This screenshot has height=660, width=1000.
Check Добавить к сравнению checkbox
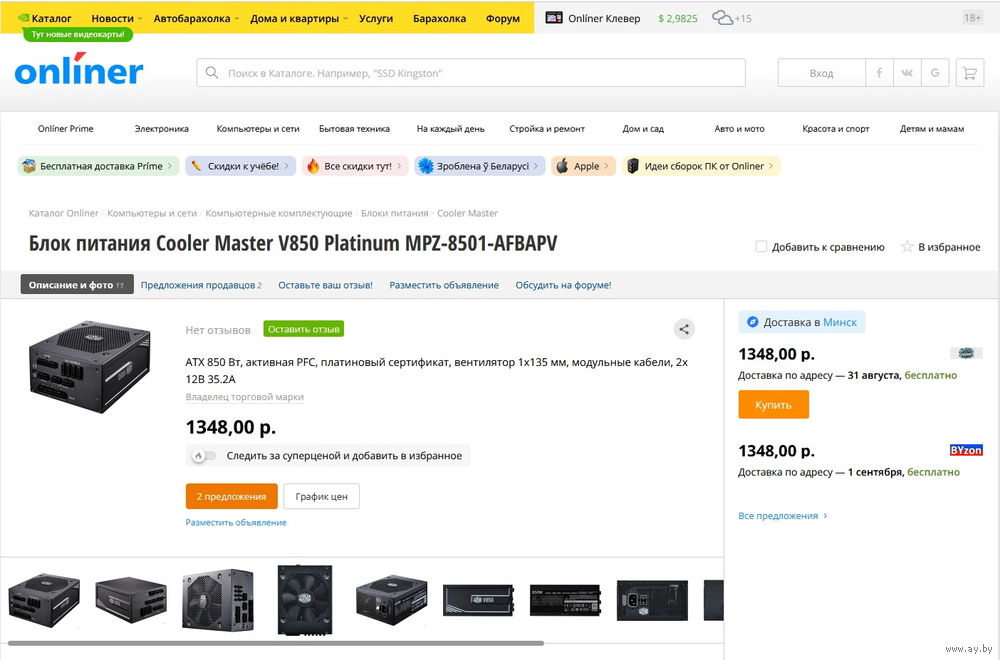tap(761, 246)
